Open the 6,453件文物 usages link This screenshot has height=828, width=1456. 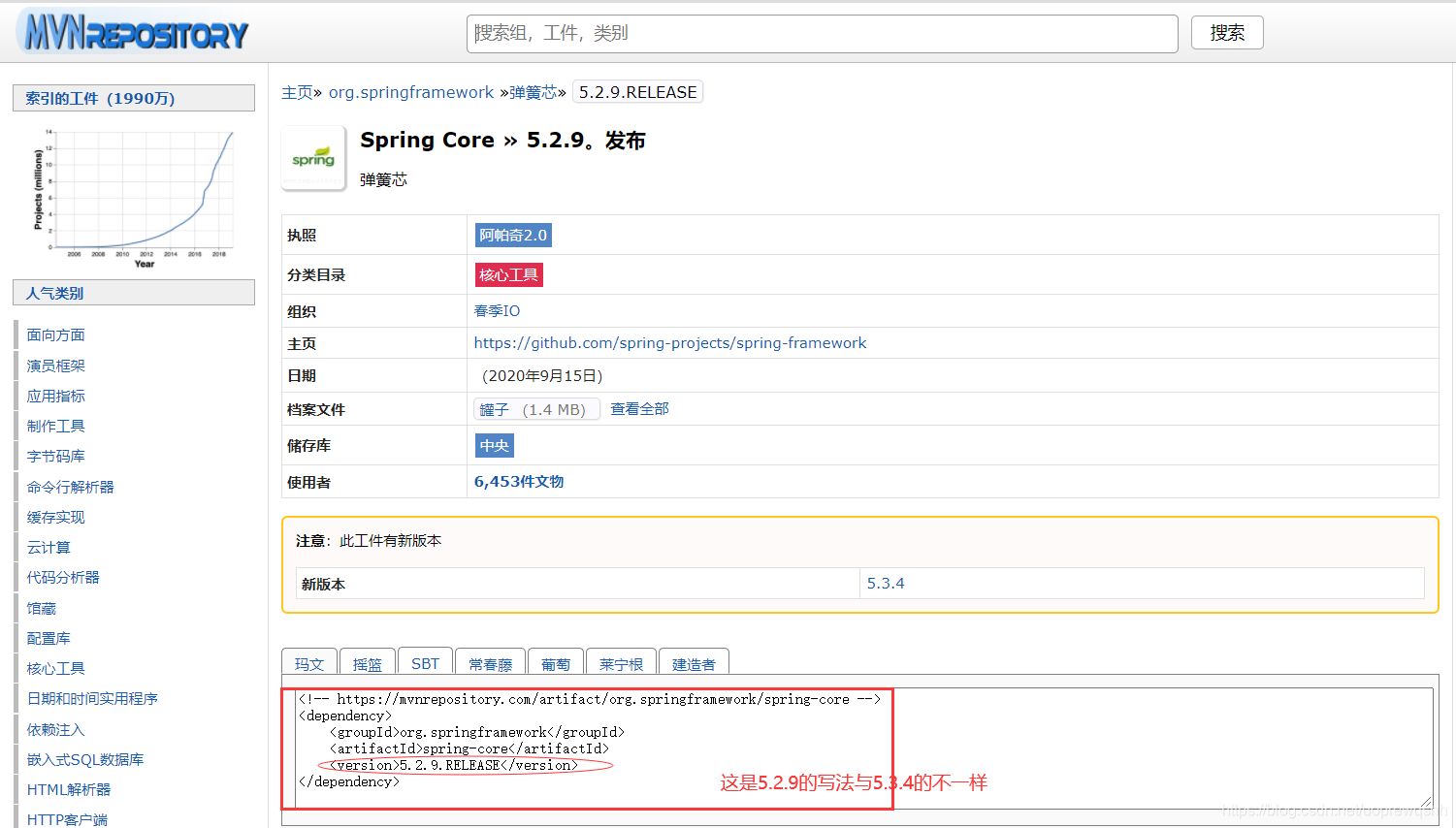point(519,482)
